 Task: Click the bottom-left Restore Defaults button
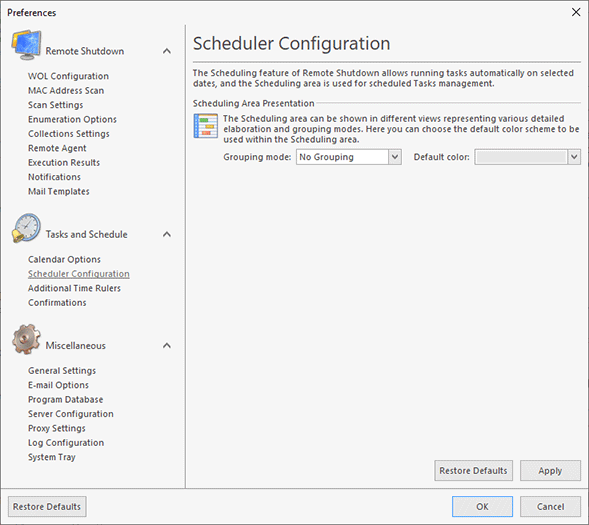(47, 507)
